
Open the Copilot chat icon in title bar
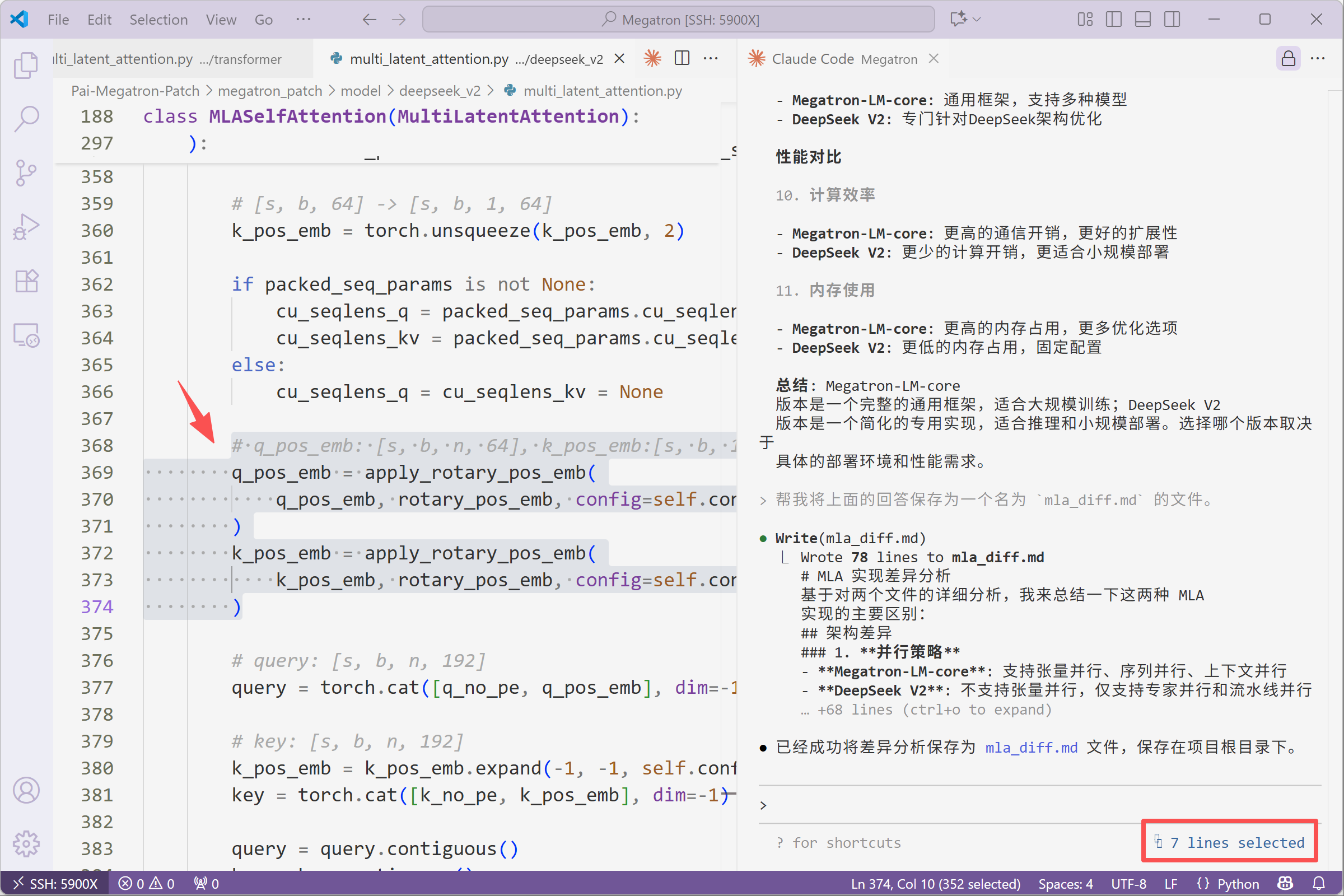(958, 20)
